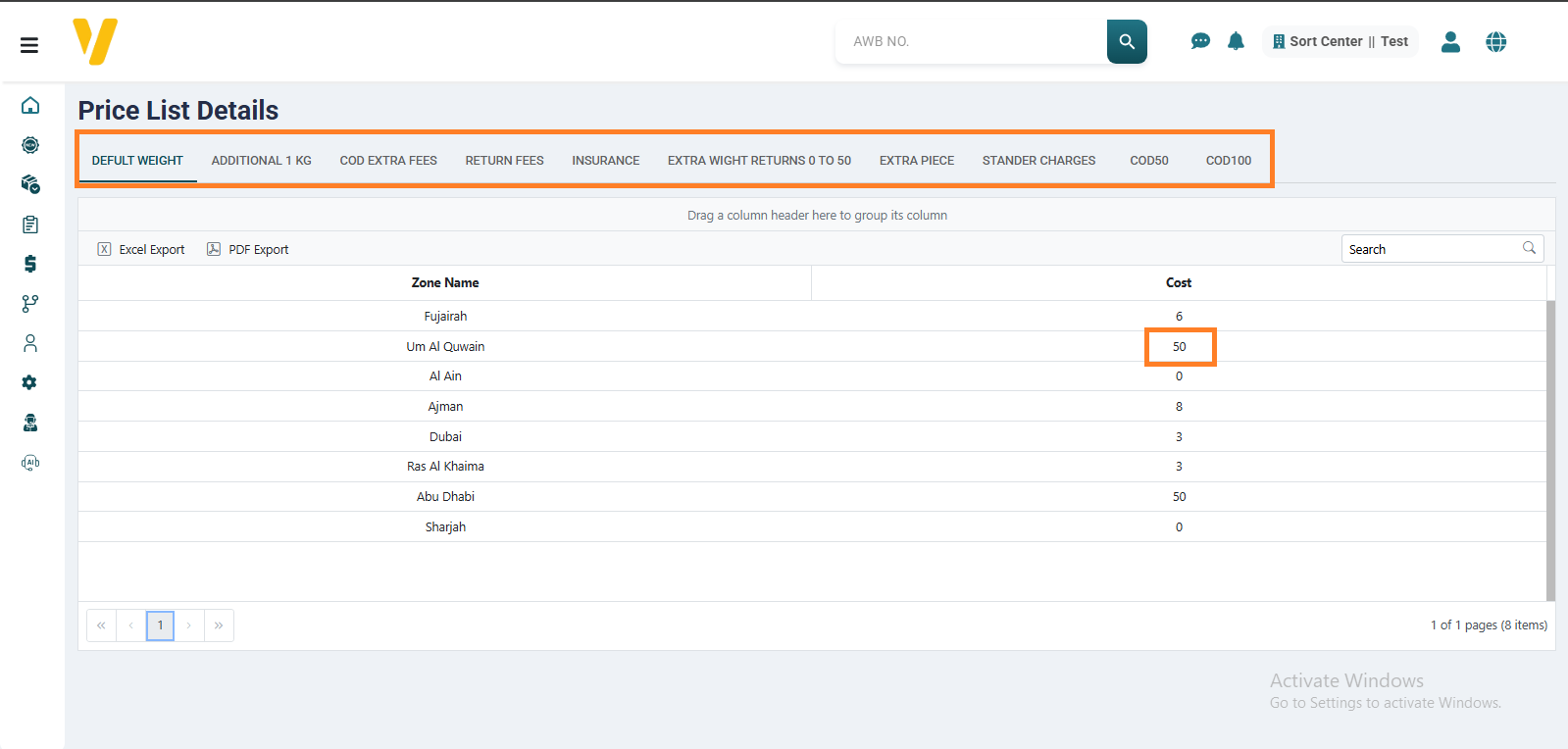Click the cost value in Um Al Quwain row

pos(1179,346)
